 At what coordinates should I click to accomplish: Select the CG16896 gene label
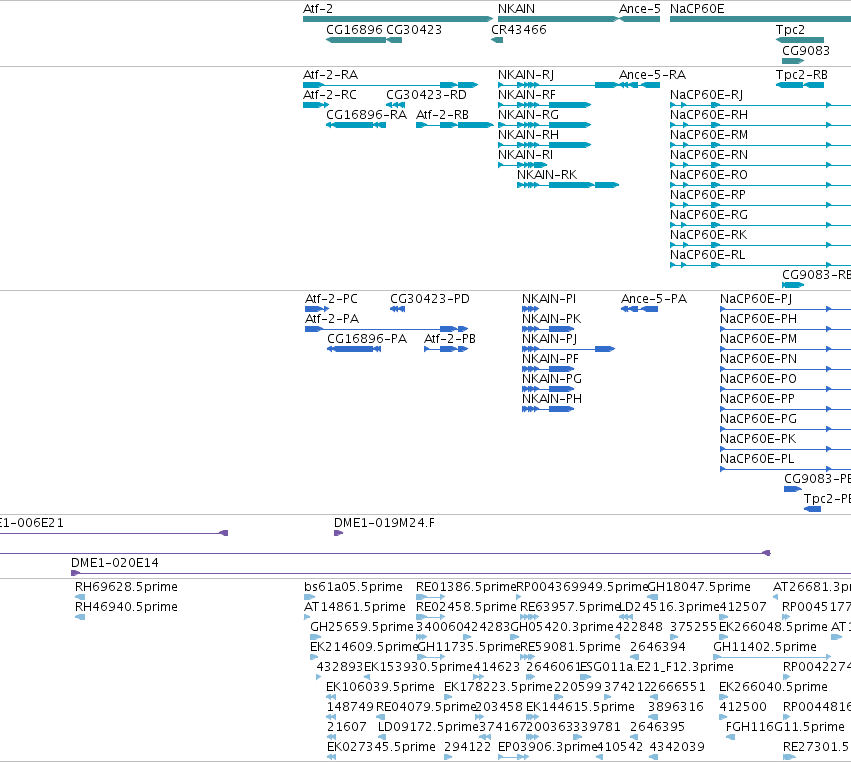[354, 29]
